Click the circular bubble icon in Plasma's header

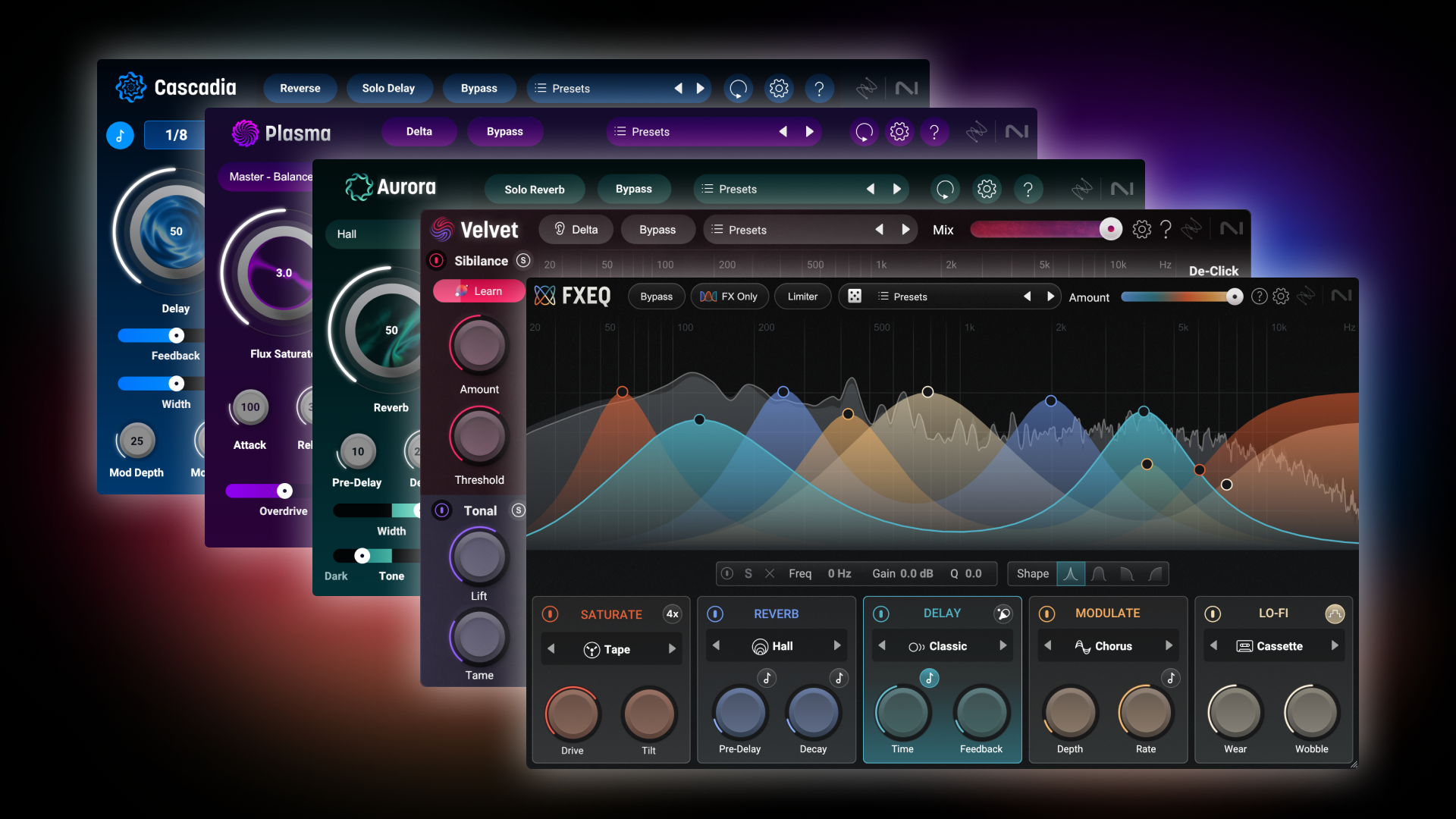tap(864, 132)
